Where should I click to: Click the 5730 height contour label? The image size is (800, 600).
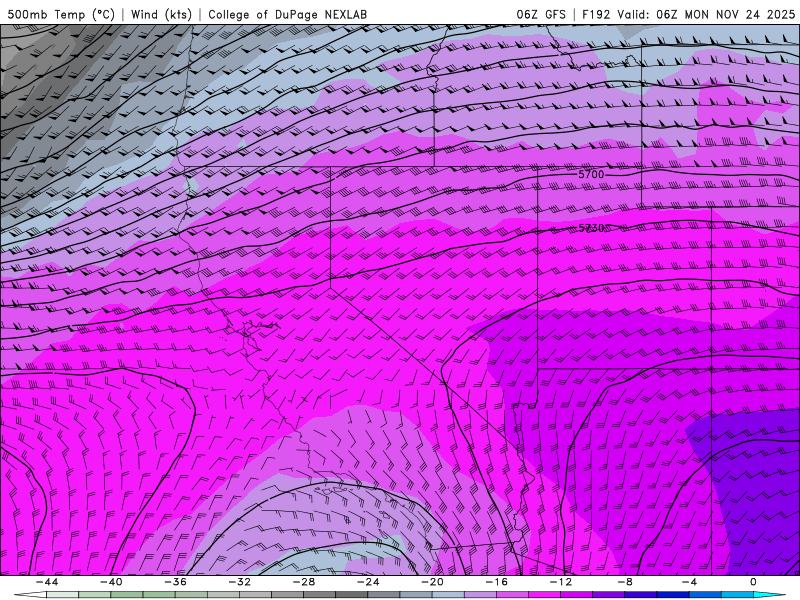tap(591, 228)
